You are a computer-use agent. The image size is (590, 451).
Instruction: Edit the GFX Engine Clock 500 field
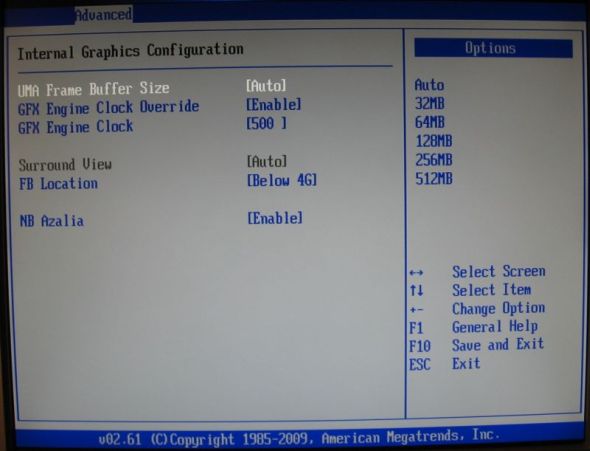(x=266, y=123)
